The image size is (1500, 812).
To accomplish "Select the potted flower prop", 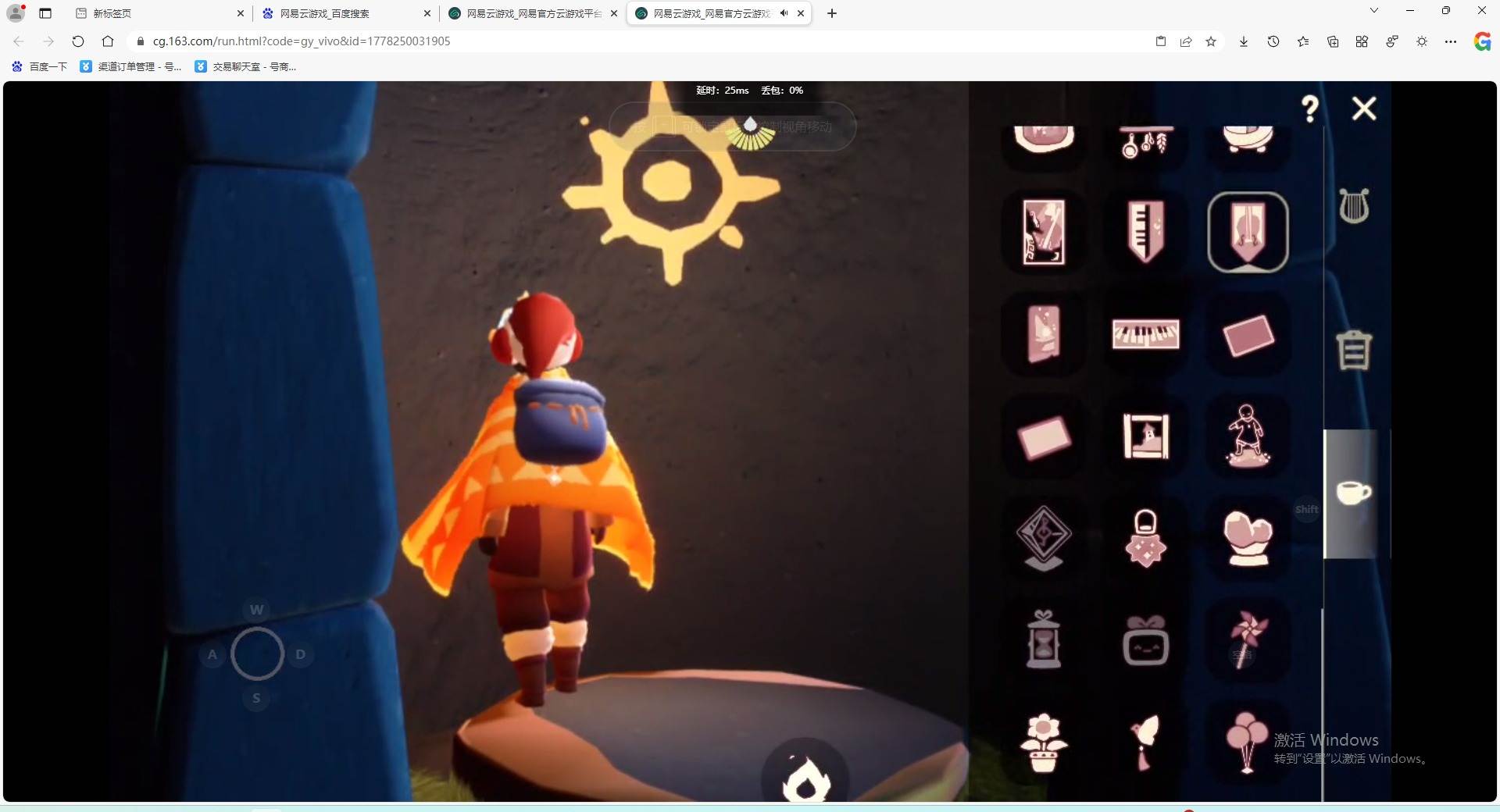I will click(x=1044, y=743).
